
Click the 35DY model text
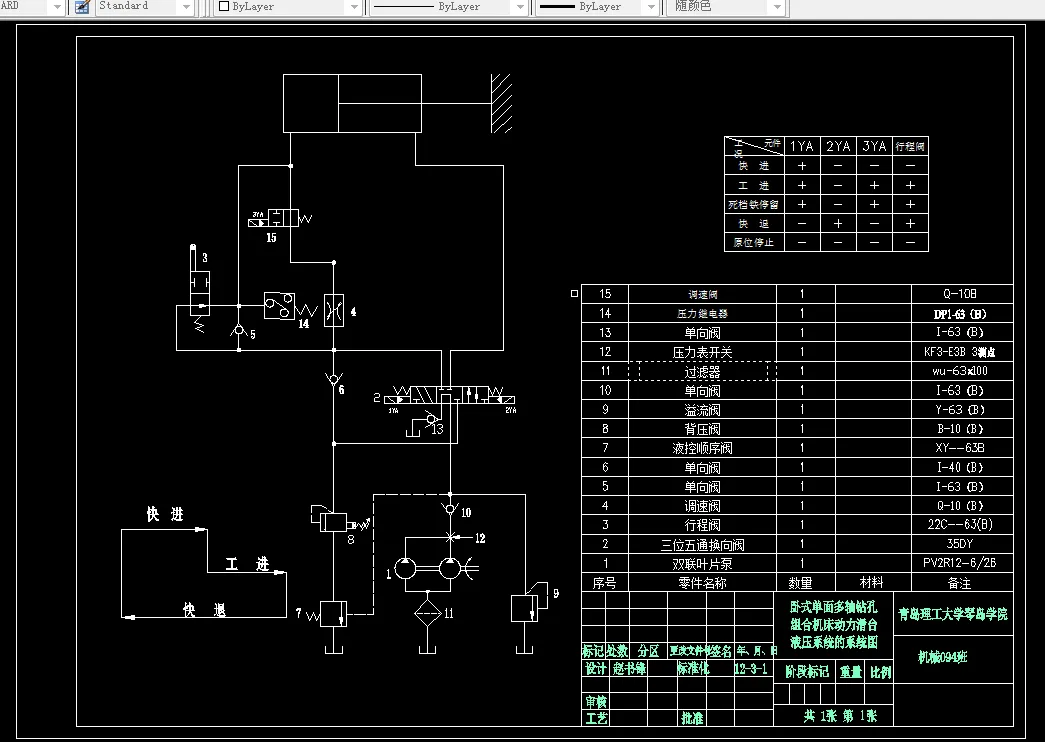click(960, 544)
